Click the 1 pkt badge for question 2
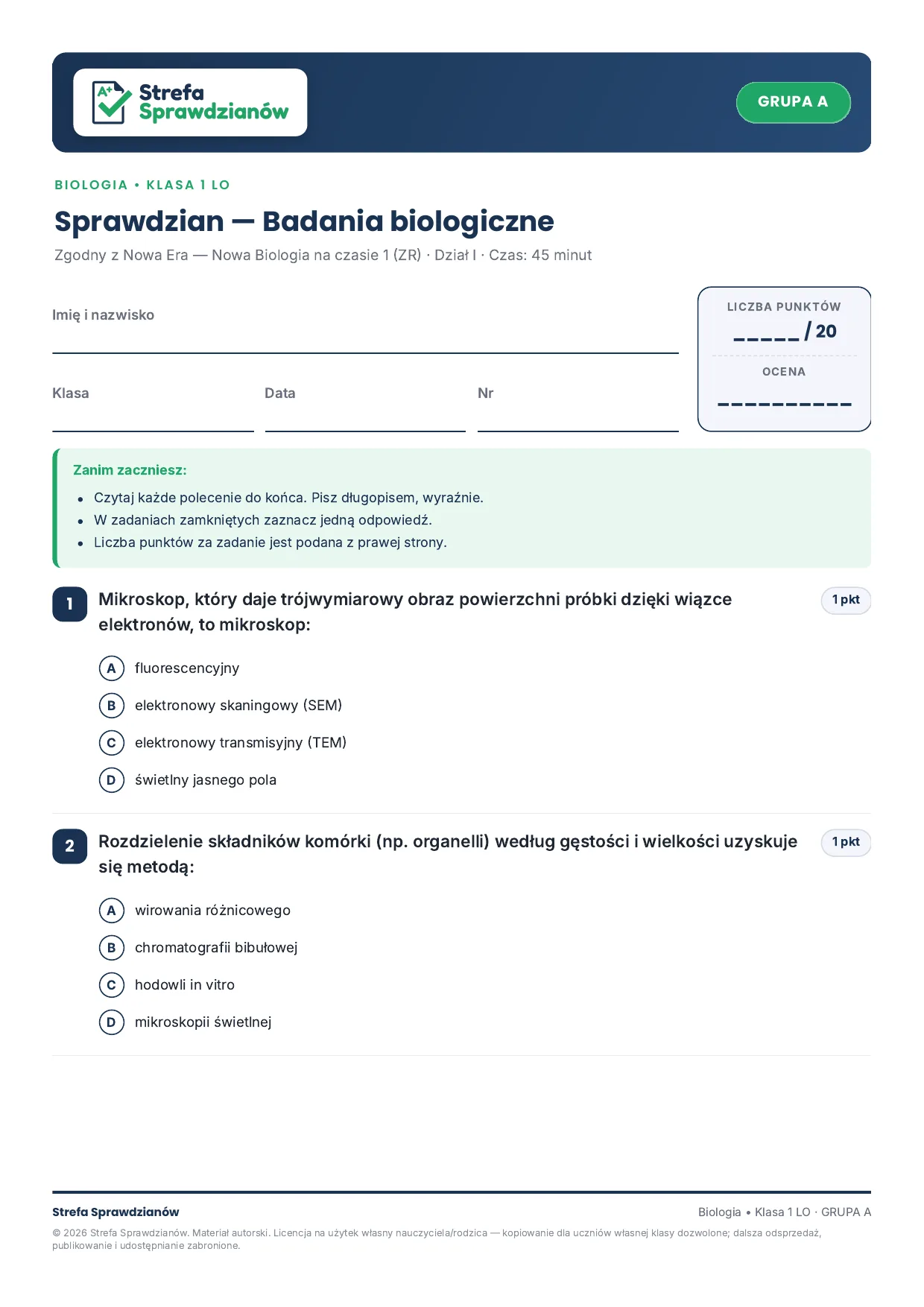 pyautogui.click(x=846, y=842)
